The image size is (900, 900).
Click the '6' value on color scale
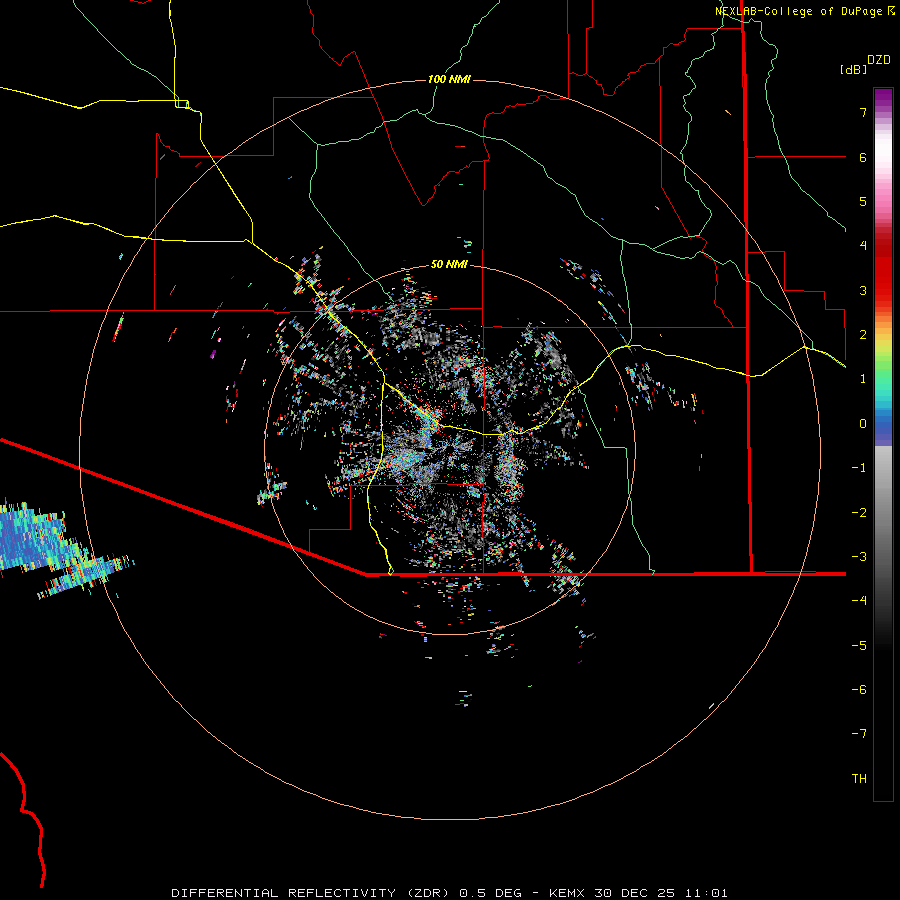pos(863,157)
